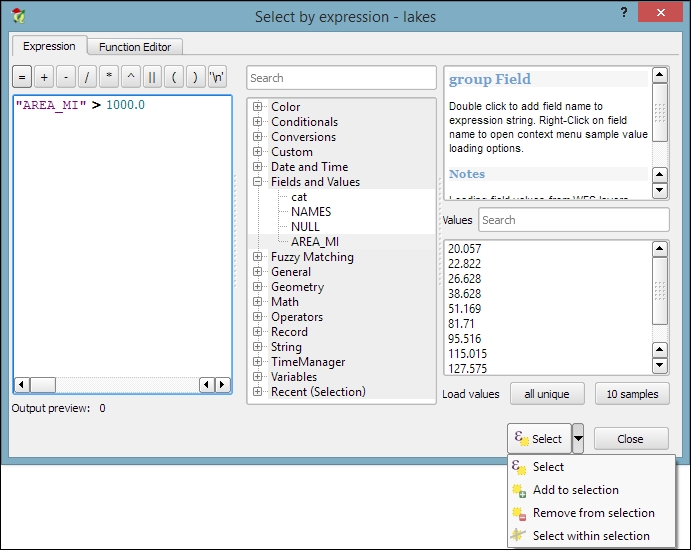691x550 pixels.
Task: Close window with red X button
Action: pyautogui.click(x=660, y=12)
